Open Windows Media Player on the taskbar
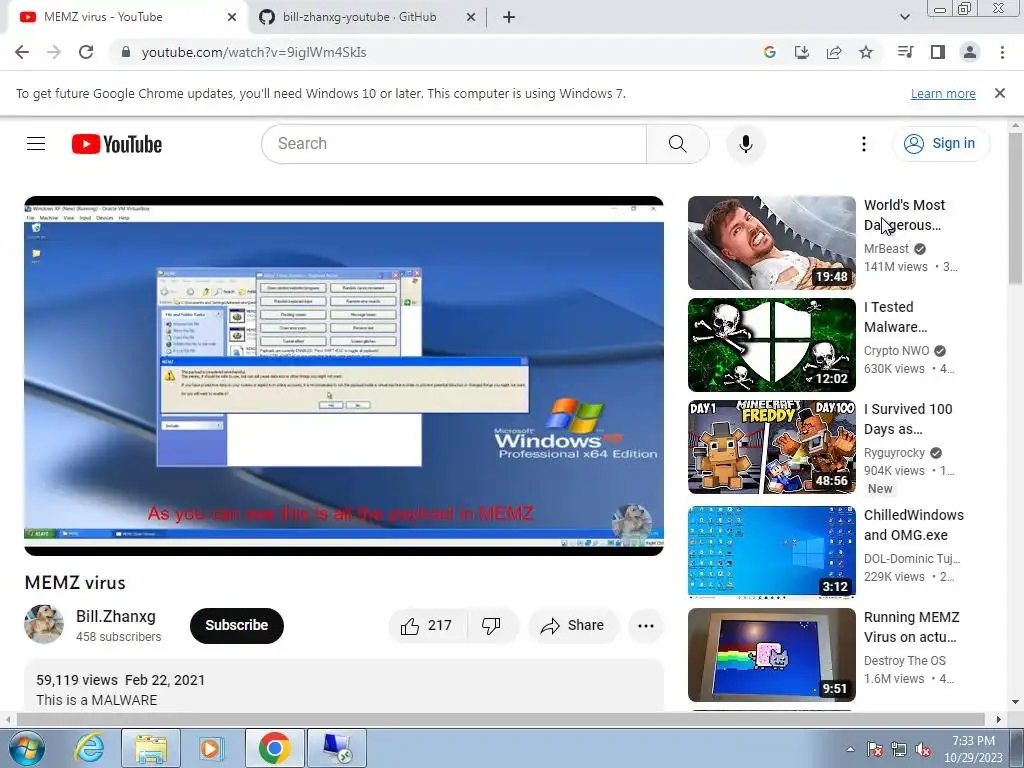Viewport: 1024px width, 768px height. pos(211,748)
